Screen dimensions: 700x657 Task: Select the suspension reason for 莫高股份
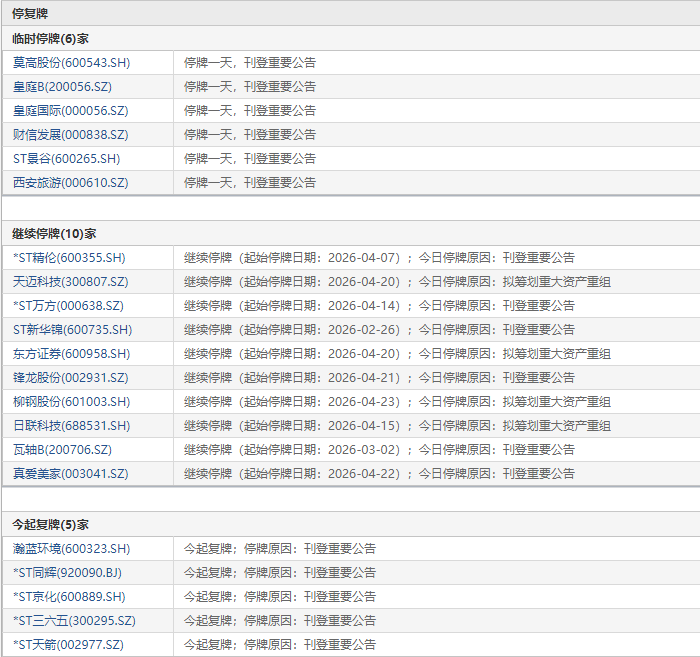coord(250,62)
